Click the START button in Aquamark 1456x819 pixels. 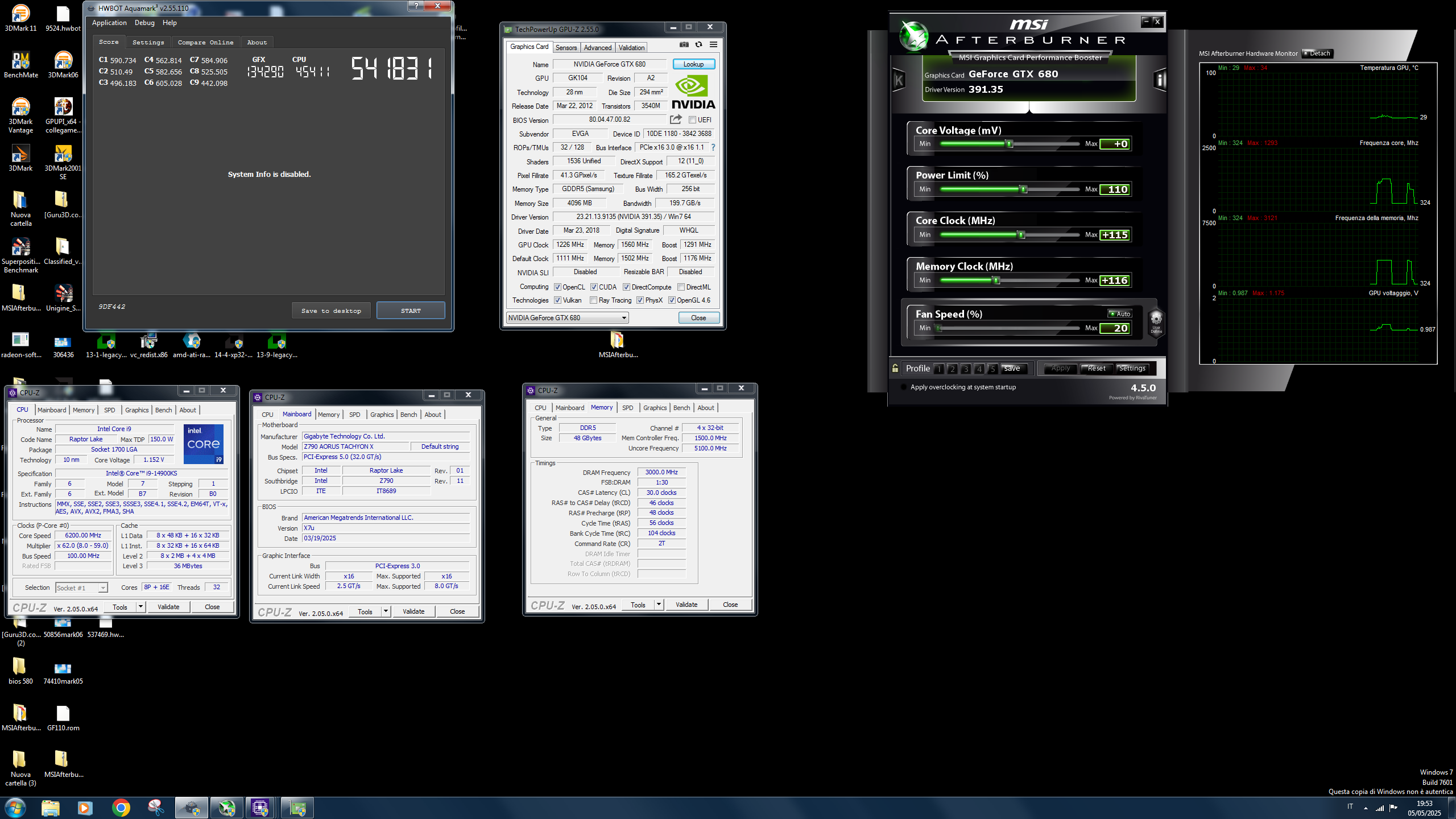click(411, 311)
